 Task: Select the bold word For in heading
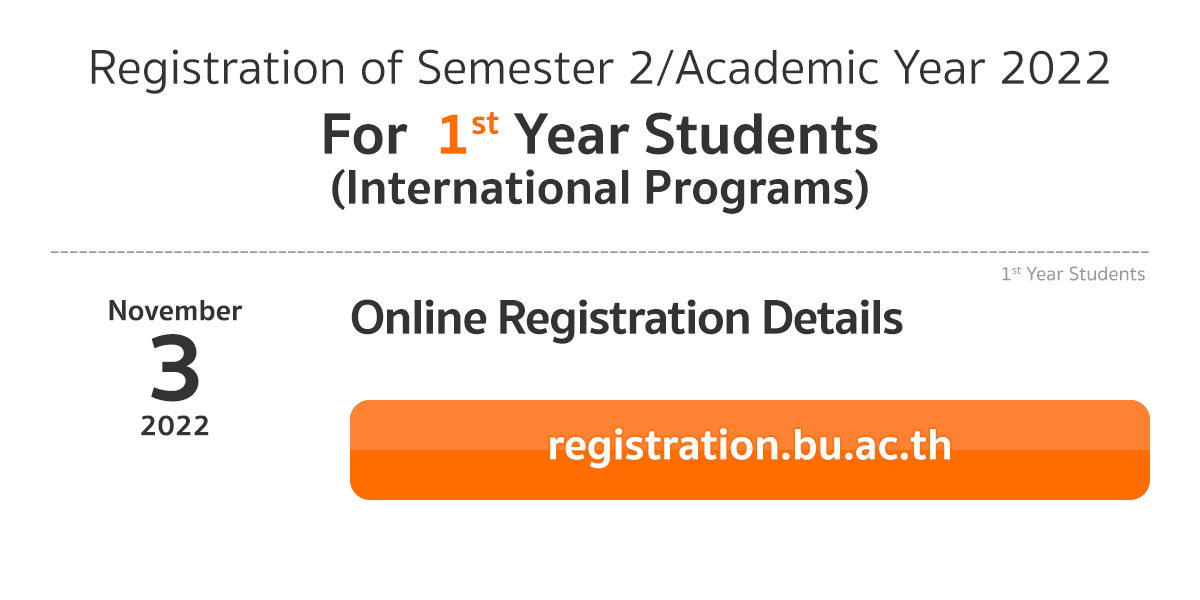[364, 136]
